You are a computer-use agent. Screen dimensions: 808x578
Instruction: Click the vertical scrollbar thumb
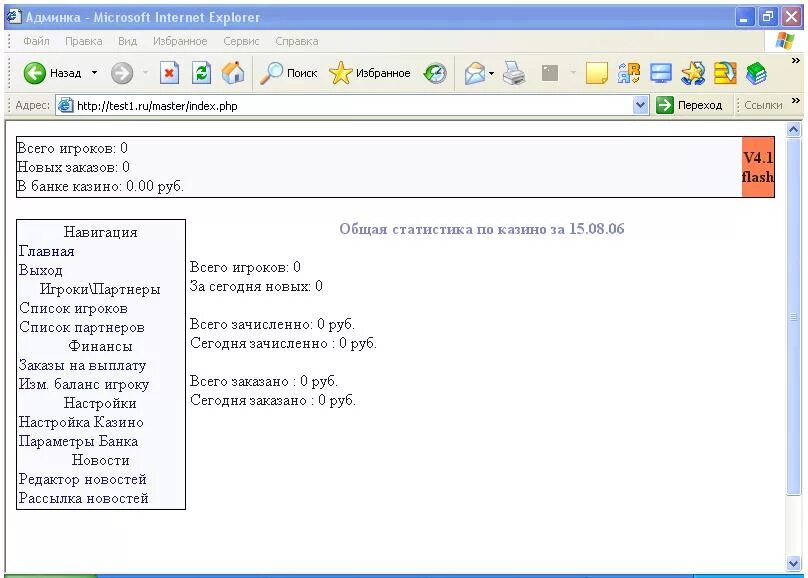(794, 317)
